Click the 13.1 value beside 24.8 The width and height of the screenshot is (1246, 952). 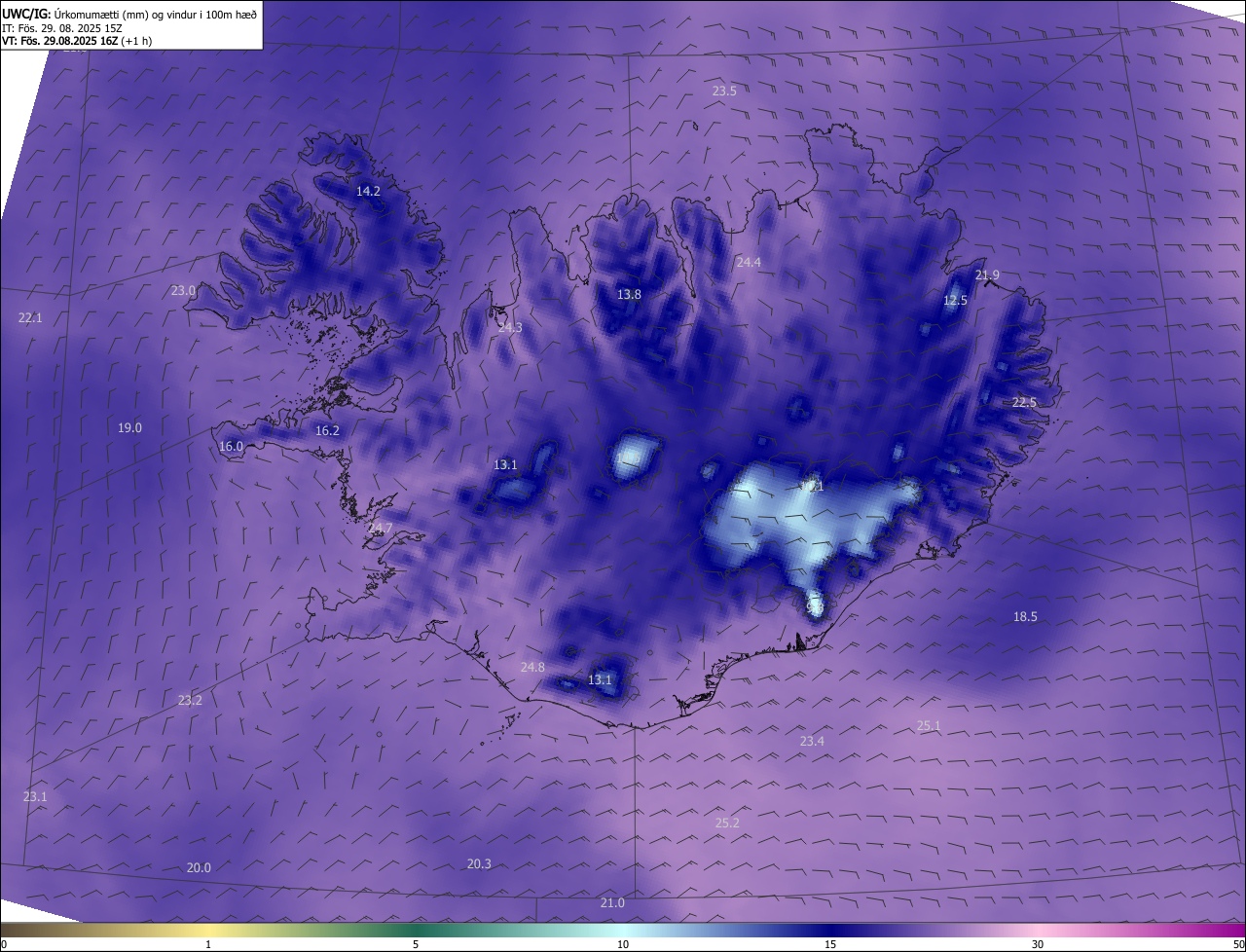click(600, 680)
